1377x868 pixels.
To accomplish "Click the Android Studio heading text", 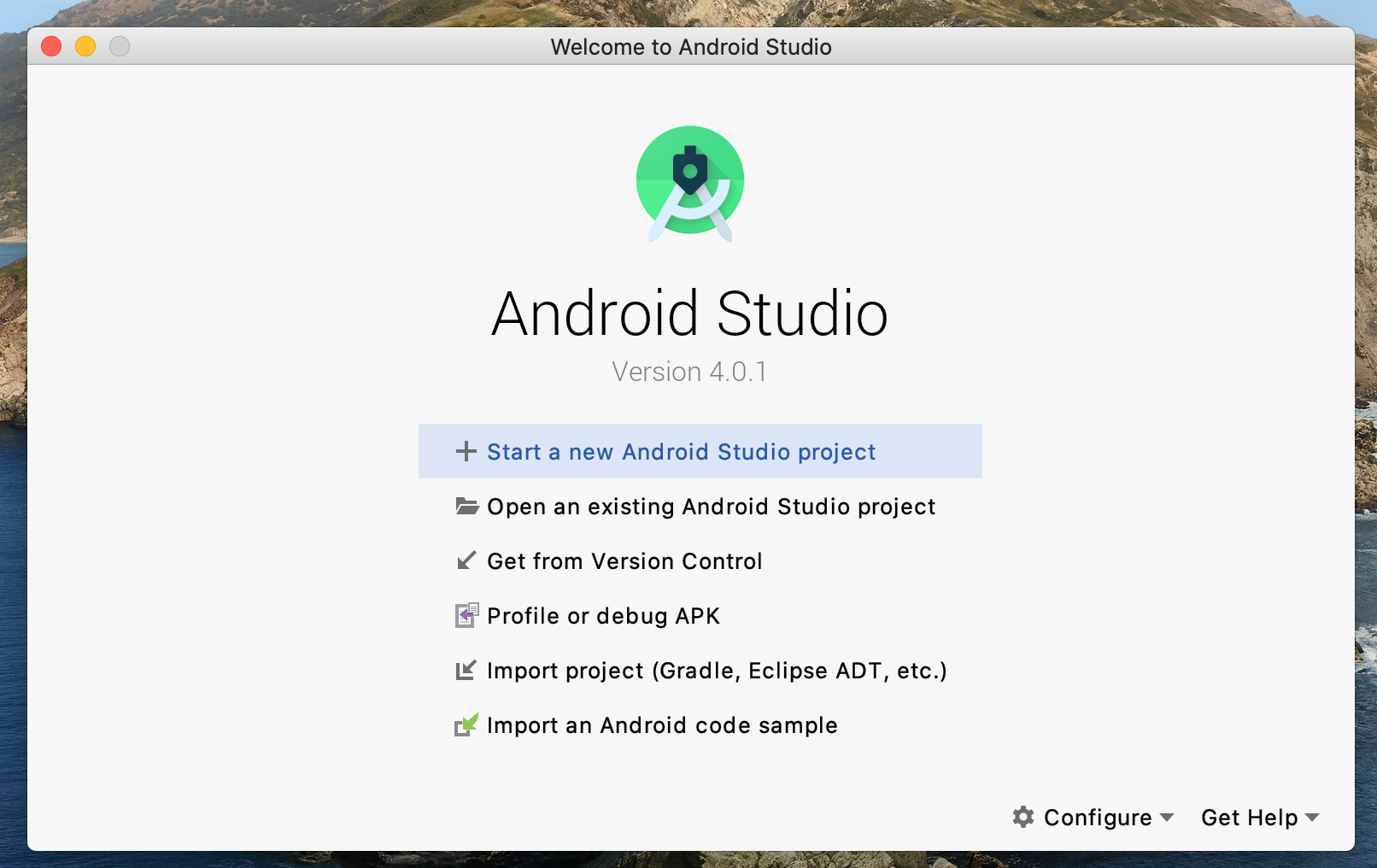I will 690,314.
